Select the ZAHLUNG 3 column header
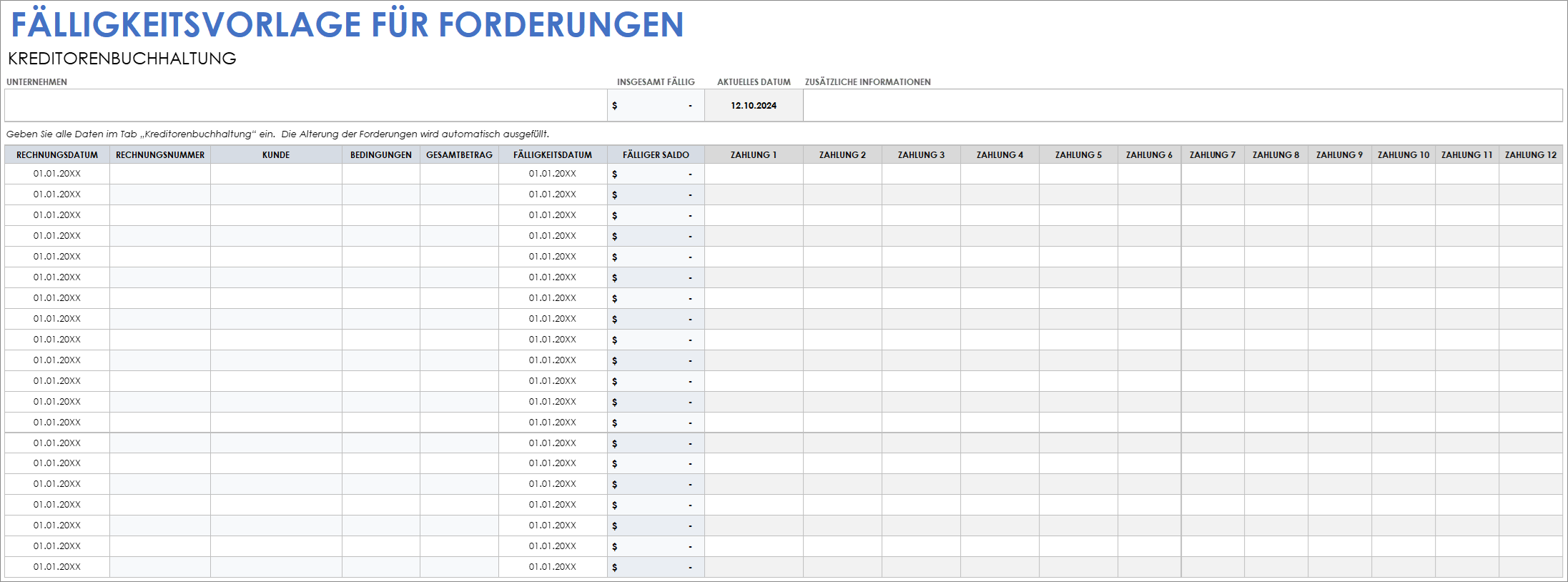 click(921, 154)
